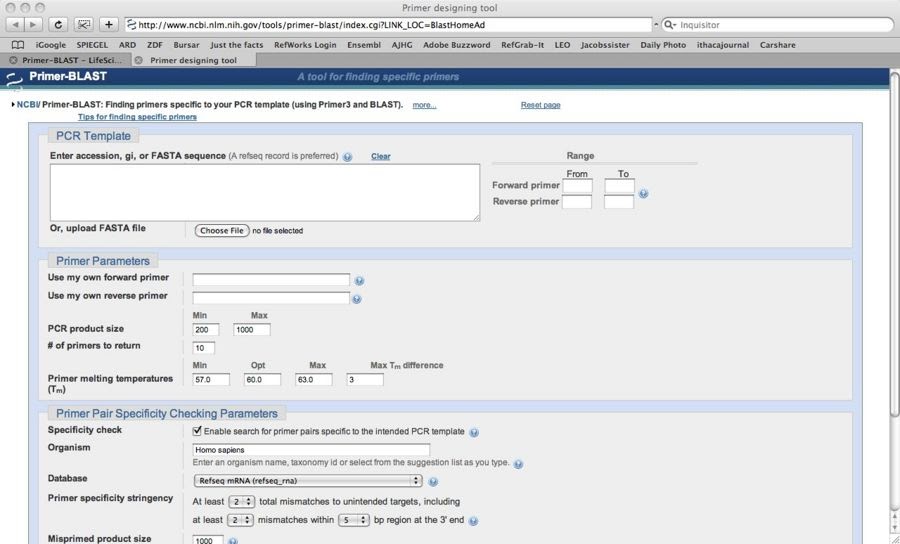900x544 pixels.
Task: Open Tips for finding specific primers link
Action: point(137,117)
